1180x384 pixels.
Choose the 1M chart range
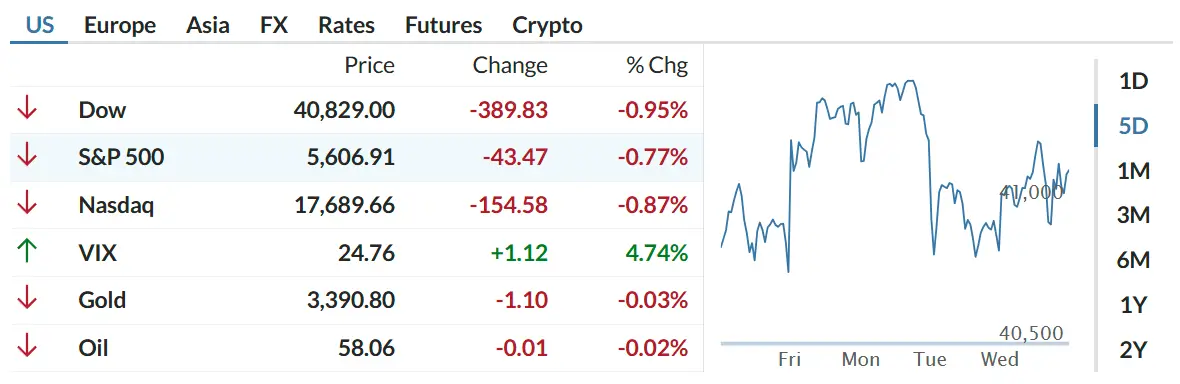tap(1133, 171)
